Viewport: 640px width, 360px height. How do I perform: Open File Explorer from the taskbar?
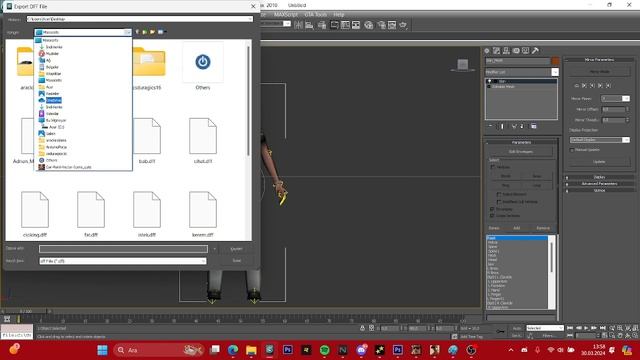pyautogui.click(x=251, y=350)
